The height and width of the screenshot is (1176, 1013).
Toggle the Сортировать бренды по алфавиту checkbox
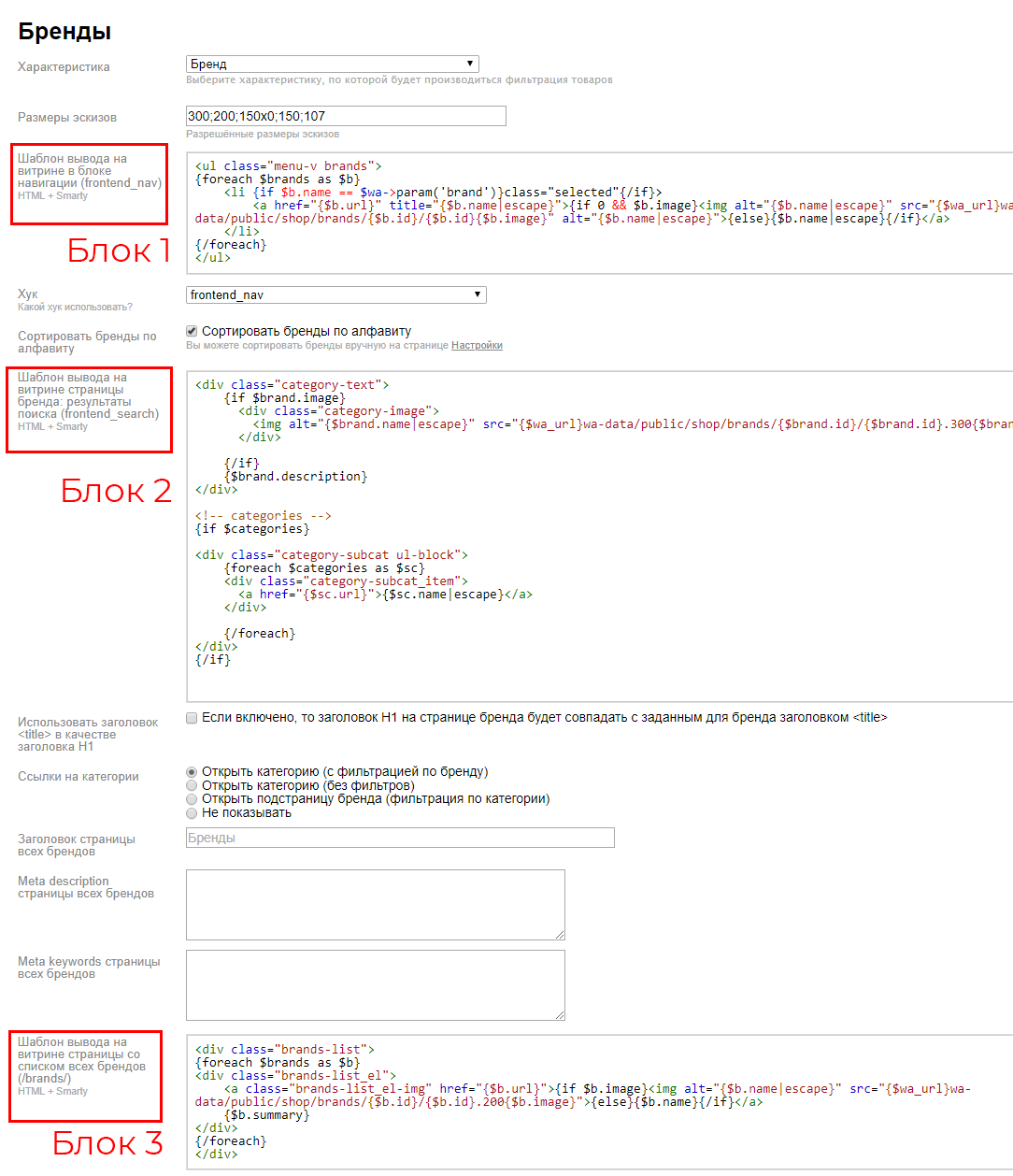click(x=192, y=331)
